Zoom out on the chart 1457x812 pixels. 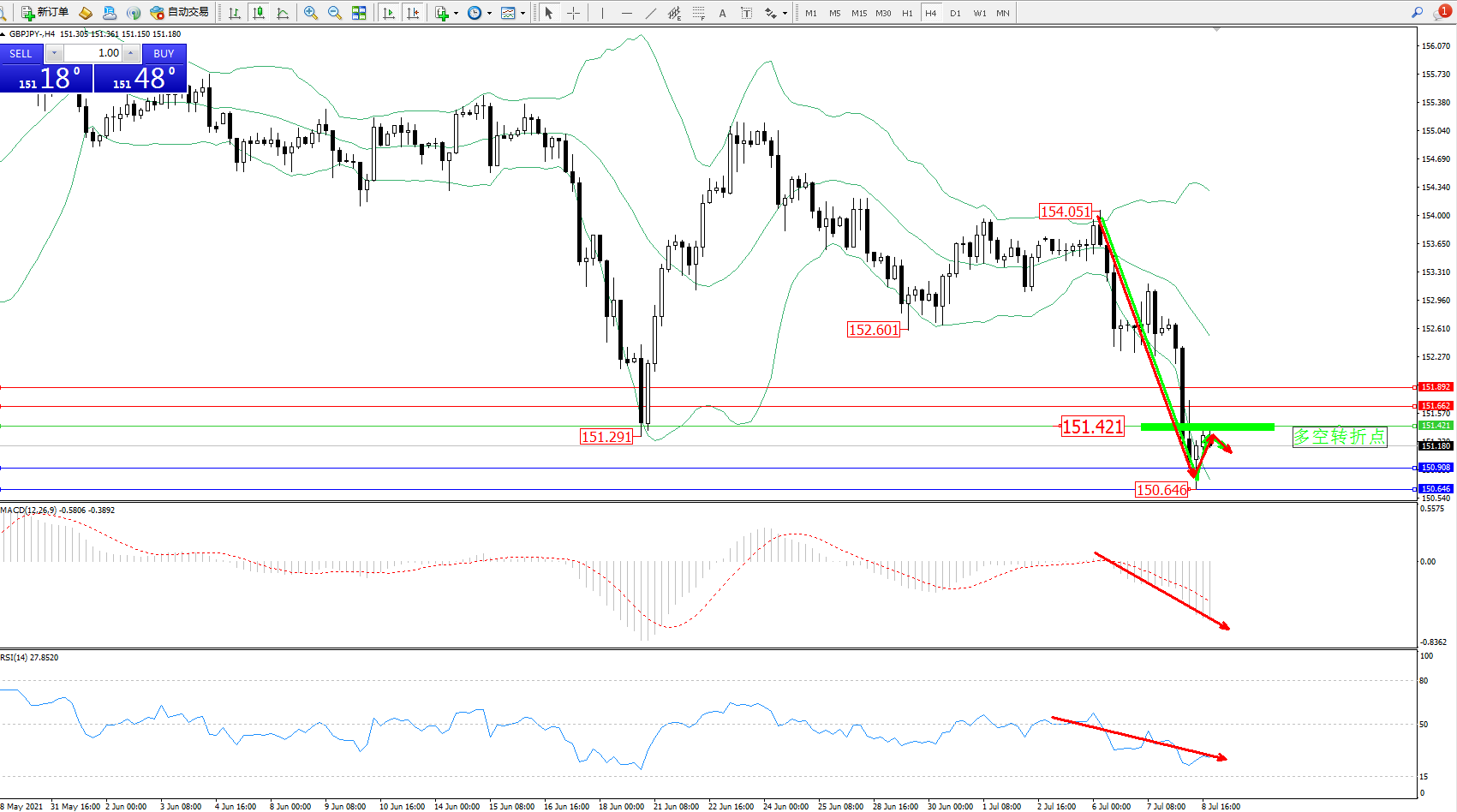(x=335, y=13)
